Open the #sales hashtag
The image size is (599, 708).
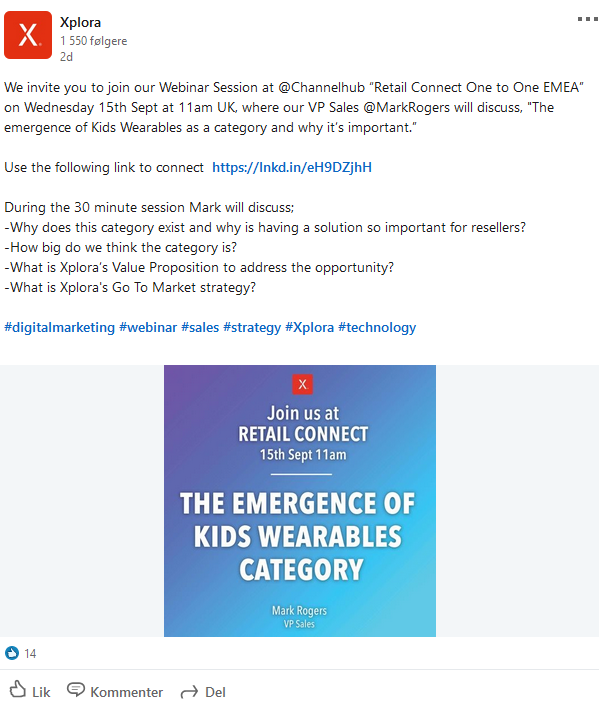pos(200,327)
